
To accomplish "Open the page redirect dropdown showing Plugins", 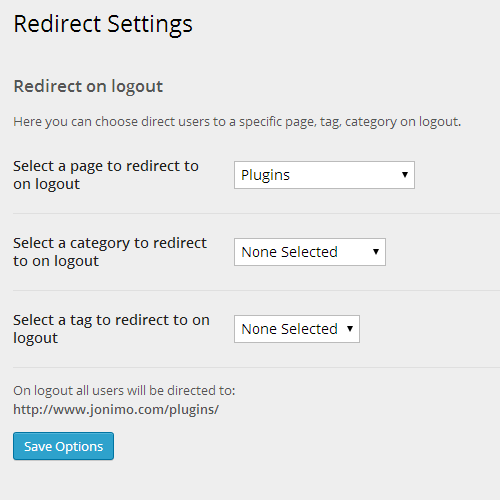I will click(x=324, y=175).
